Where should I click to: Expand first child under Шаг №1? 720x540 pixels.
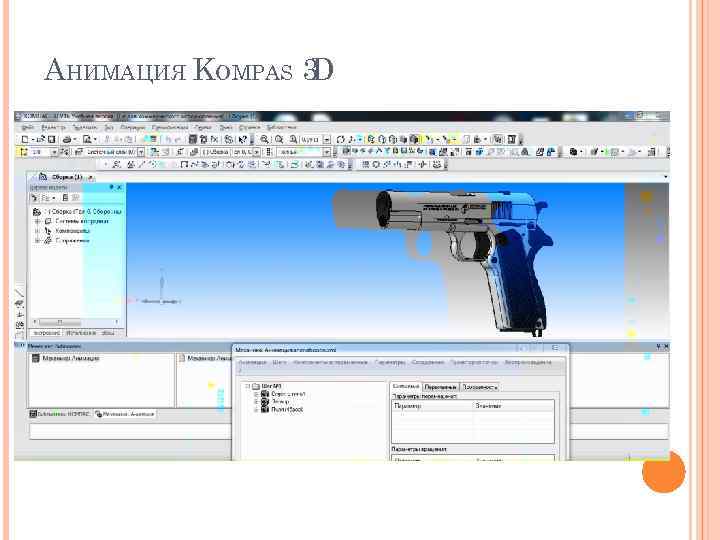point(257,394)
